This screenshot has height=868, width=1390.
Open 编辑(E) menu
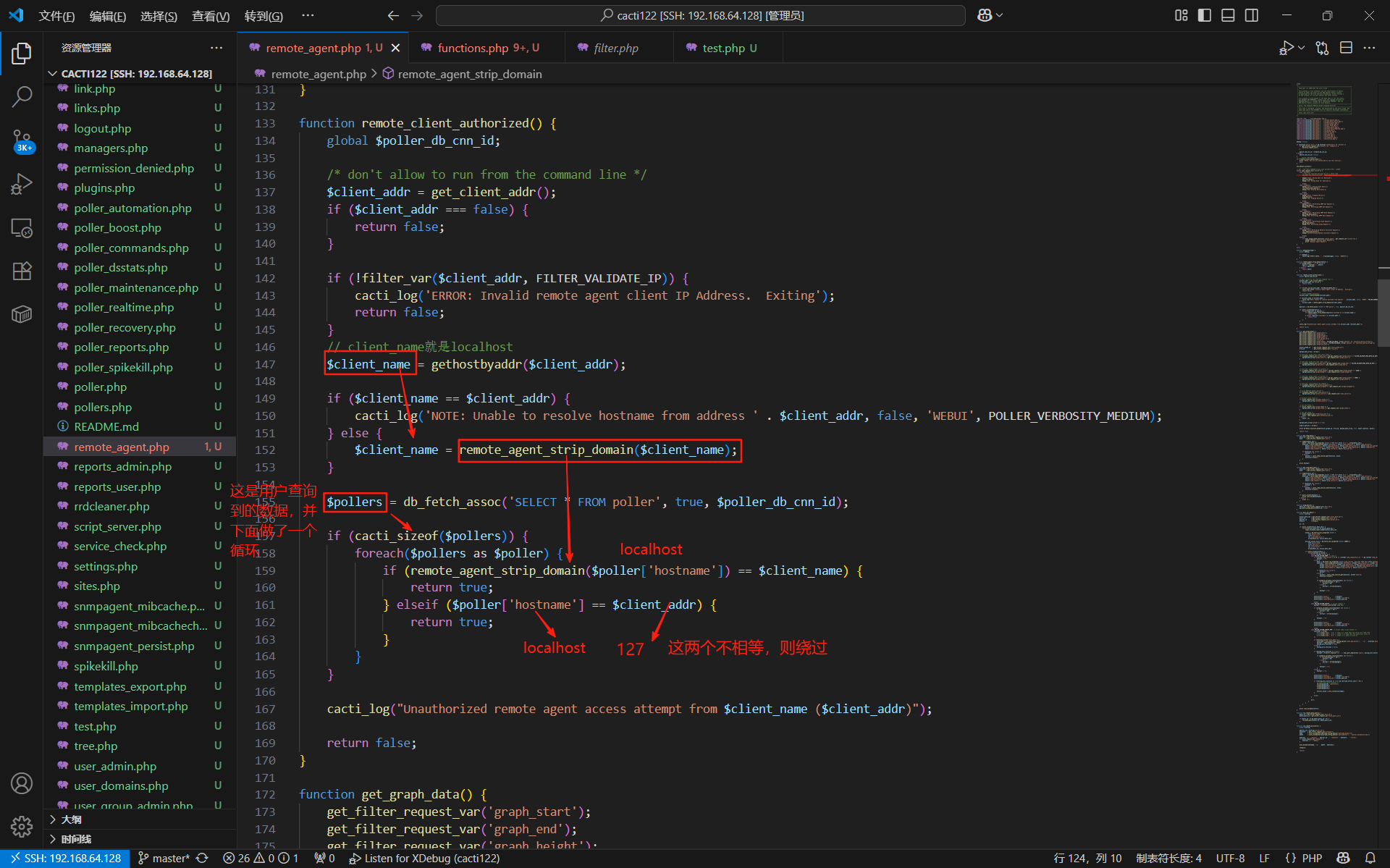click(x=108, y=16)
